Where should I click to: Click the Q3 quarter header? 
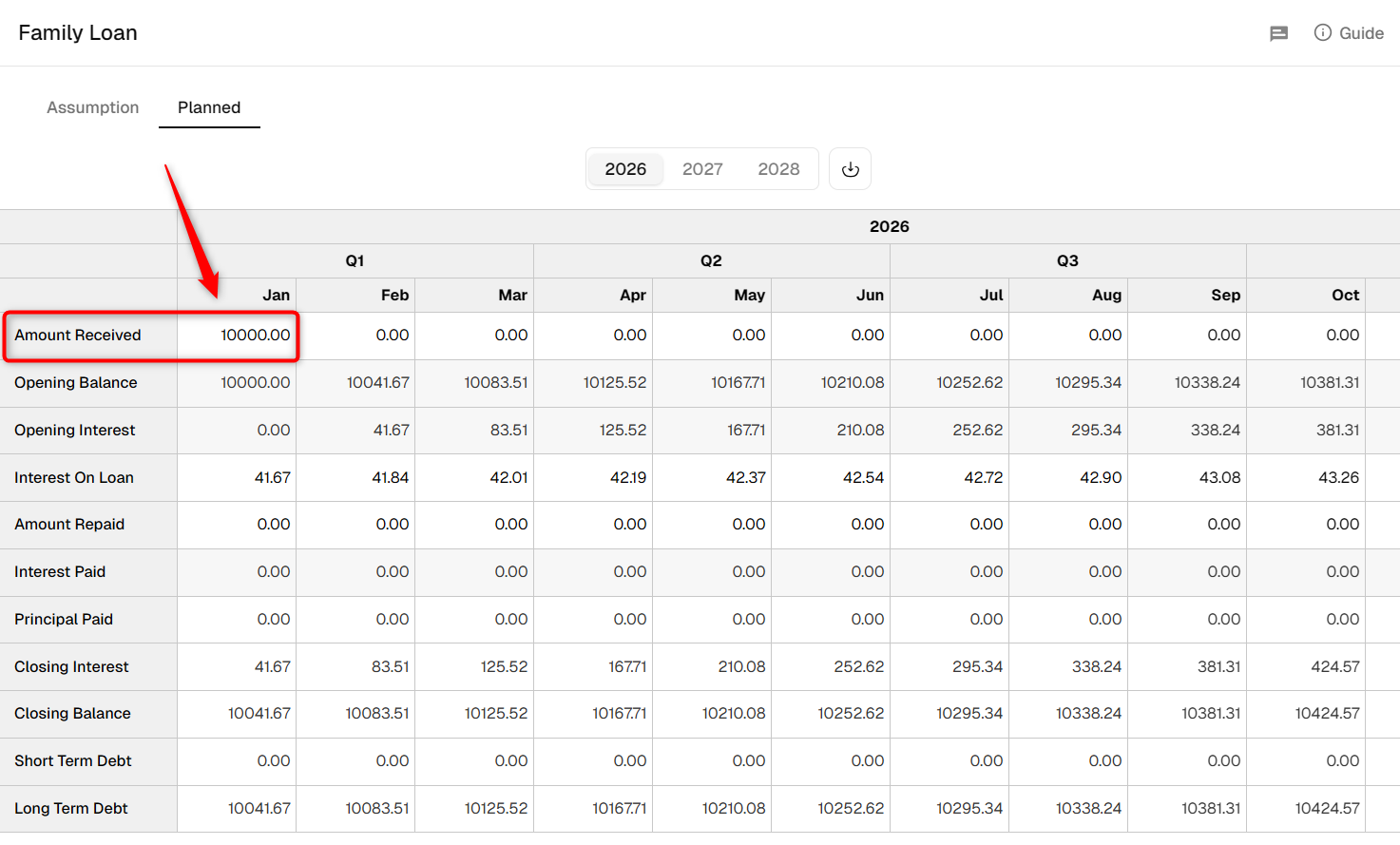tap(1068, 261)
